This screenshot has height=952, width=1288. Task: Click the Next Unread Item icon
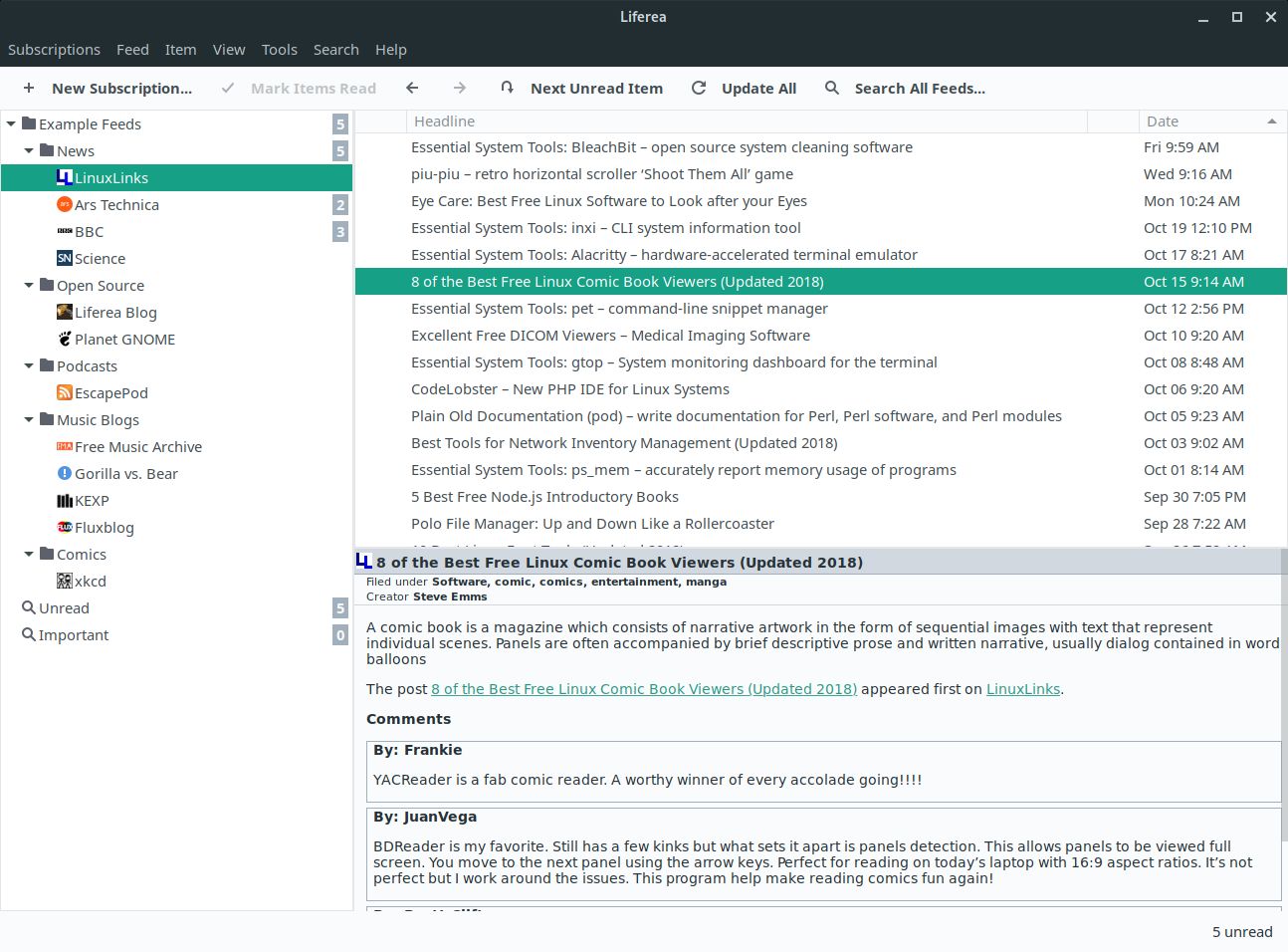coord(508,88)
